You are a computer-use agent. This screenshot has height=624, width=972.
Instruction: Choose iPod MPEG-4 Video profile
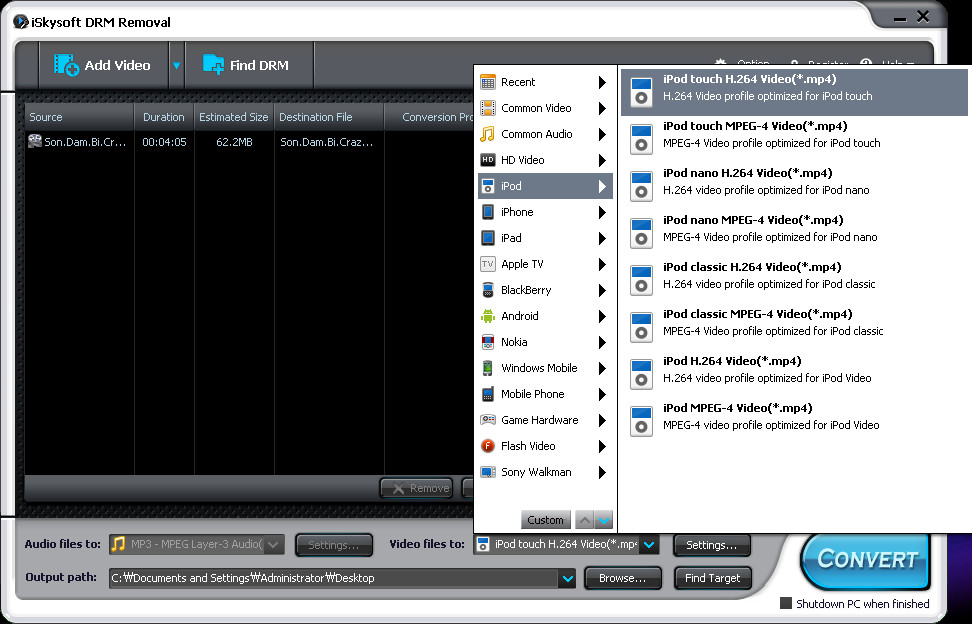coord(794,421)
